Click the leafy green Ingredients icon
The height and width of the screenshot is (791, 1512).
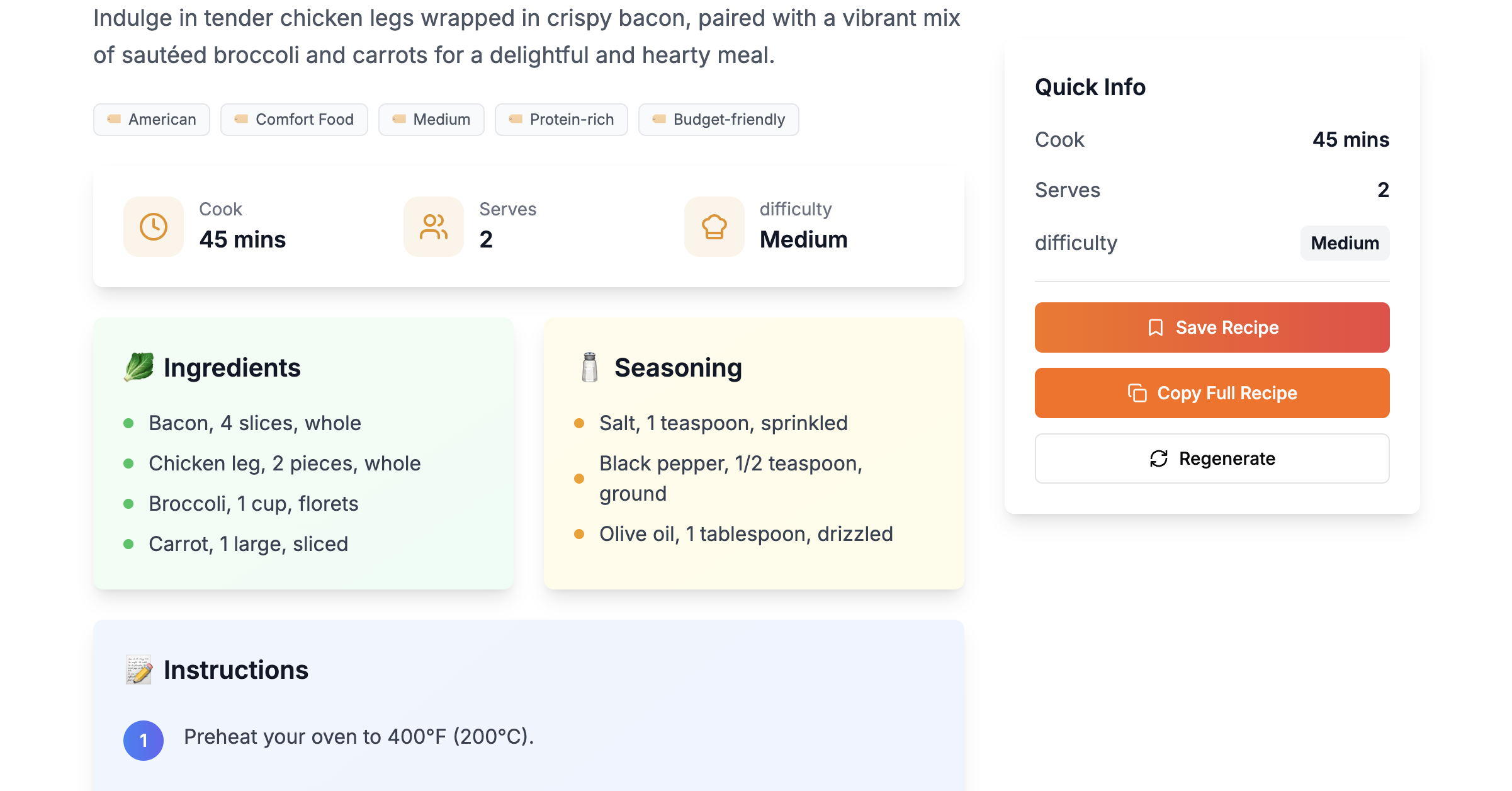[139, 367]
